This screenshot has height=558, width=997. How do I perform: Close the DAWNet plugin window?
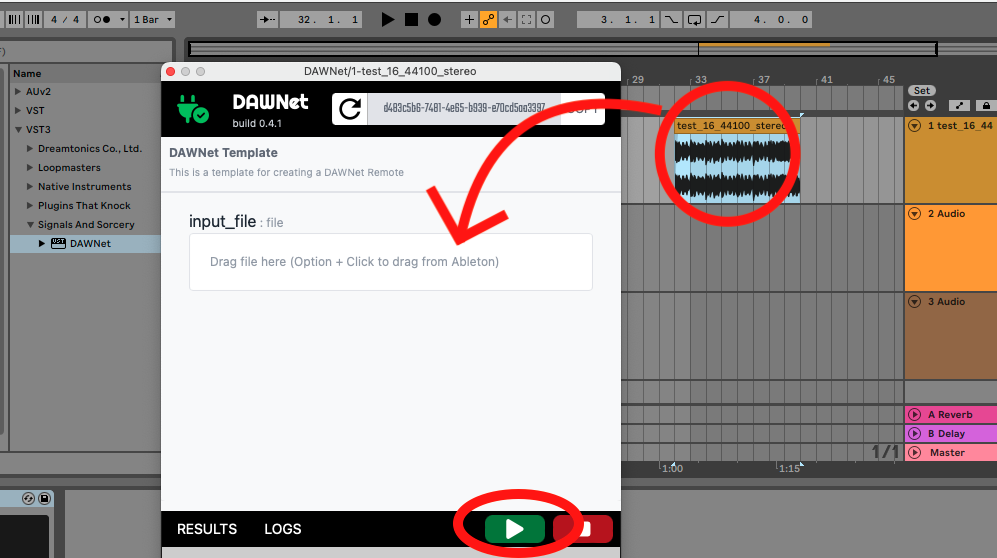click(170, 72)
